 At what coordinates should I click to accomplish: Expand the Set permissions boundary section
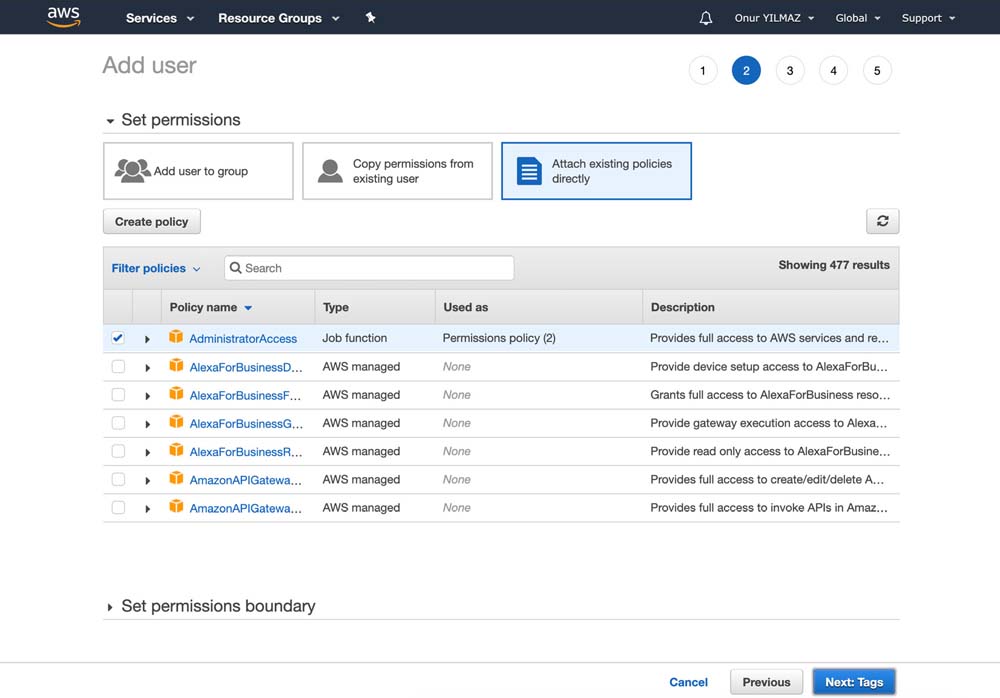tap(110, 607)
